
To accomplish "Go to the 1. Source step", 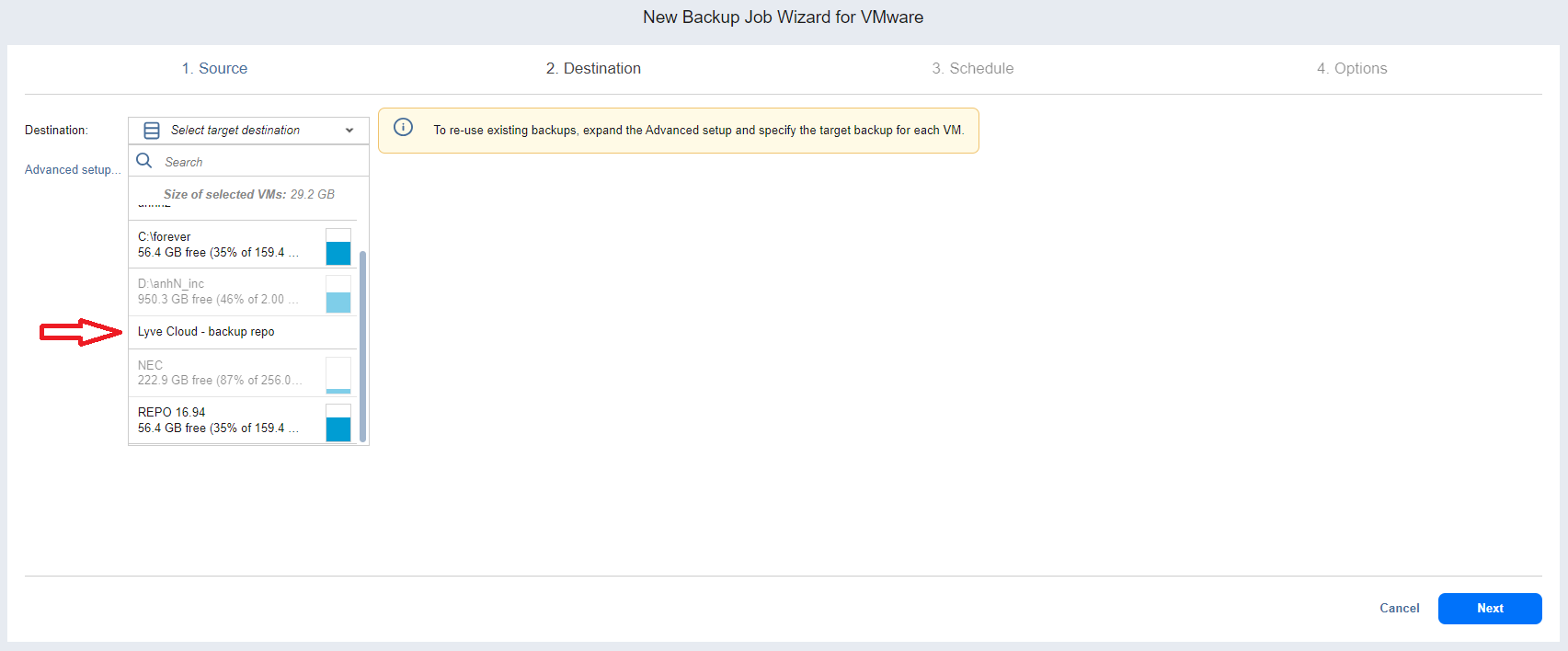I will (214, 68).
